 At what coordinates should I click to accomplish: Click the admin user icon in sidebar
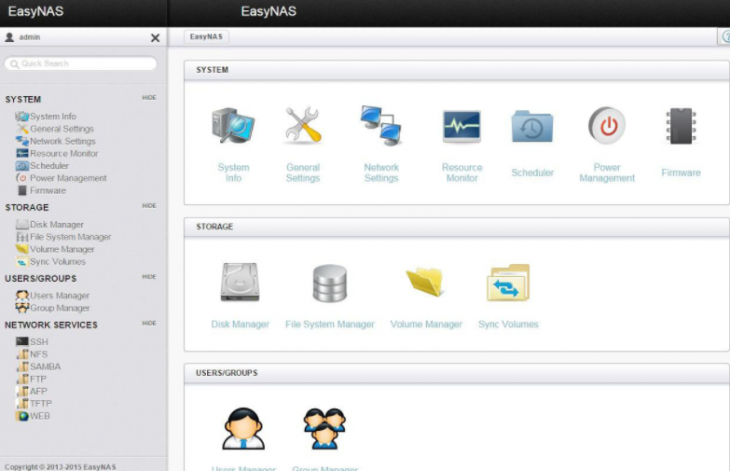[9, 37]
